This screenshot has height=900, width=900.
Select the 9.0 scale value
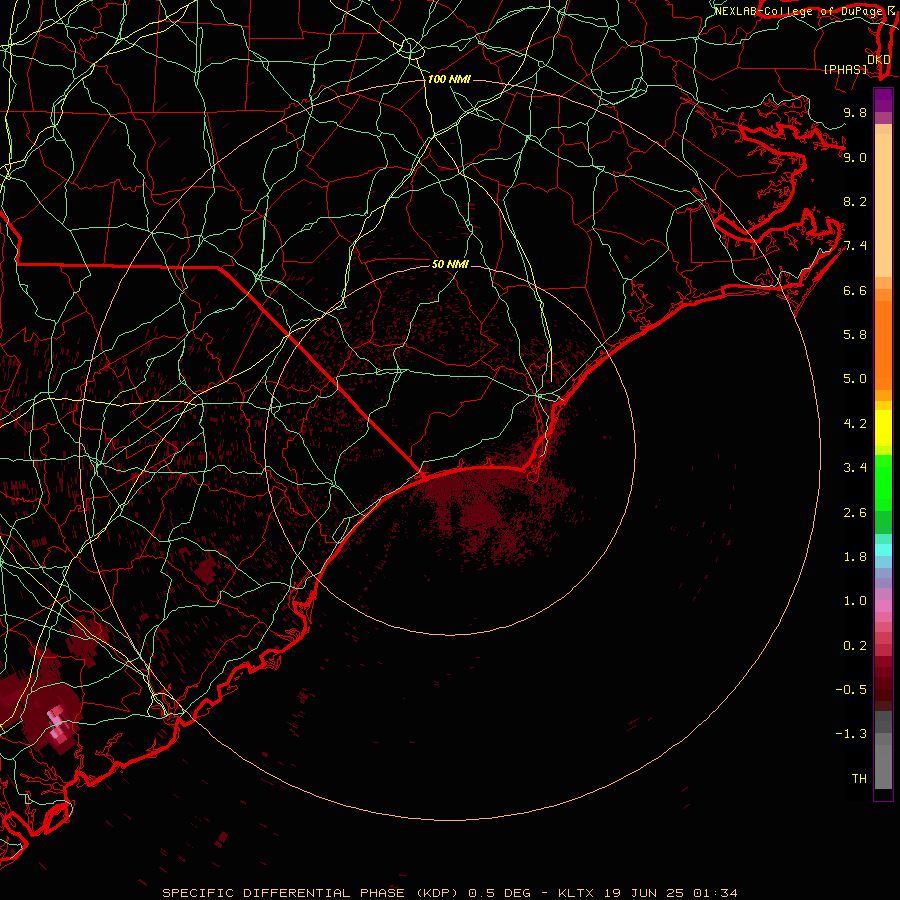coord(855,157)
